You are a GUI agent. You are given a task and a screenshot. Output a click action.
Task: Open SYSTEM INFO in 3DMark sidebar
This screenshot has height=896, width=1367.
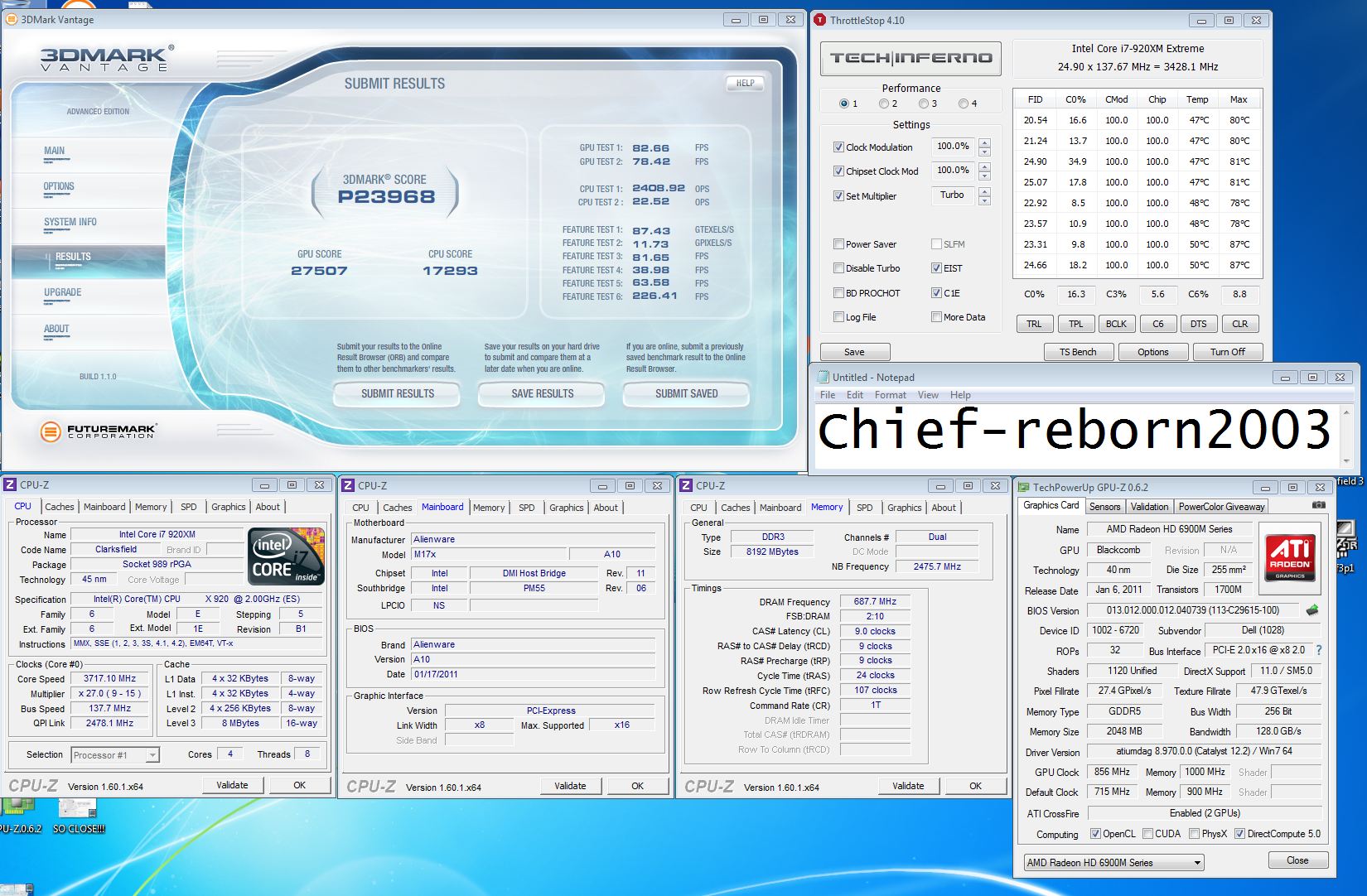point(70,222)
